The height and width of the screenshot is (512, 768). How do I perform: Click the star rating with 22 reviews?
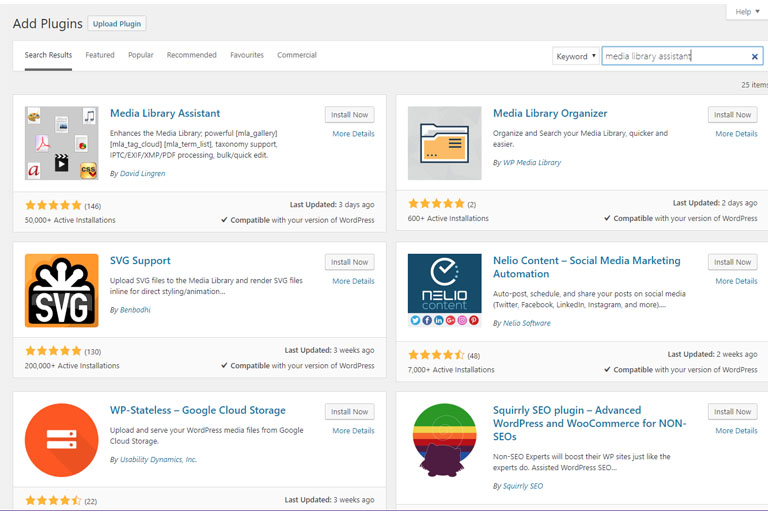pyautogui.click(x=53, y=500)
